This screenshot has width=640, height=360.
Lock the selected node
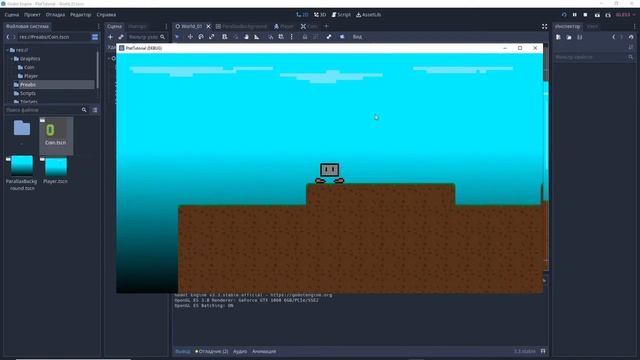coord(304,37)
